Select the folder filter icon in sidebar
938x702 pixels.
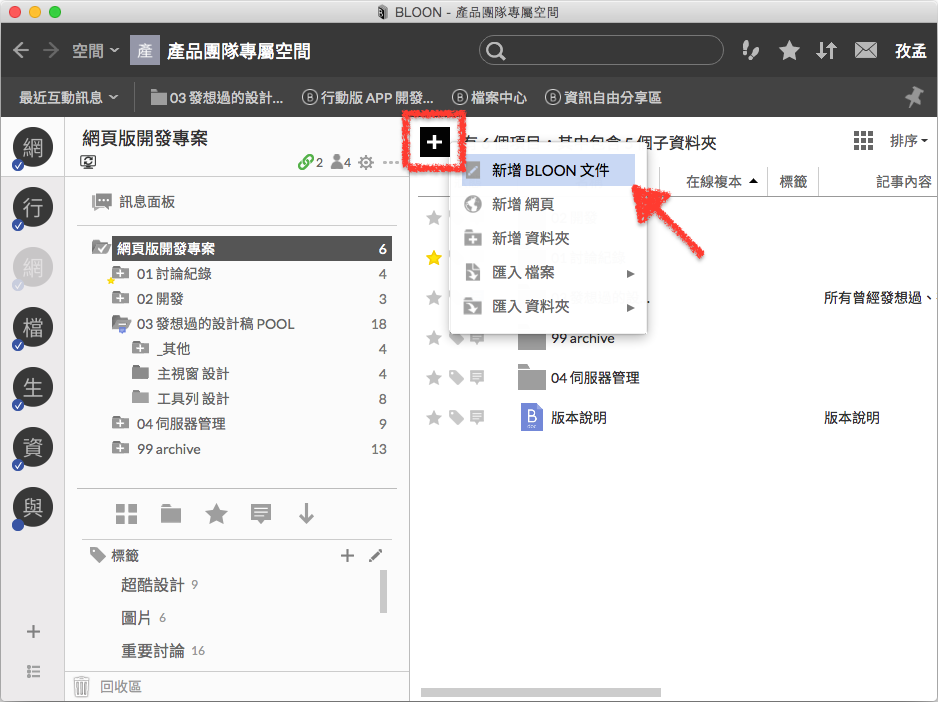(x=171, y=513)
